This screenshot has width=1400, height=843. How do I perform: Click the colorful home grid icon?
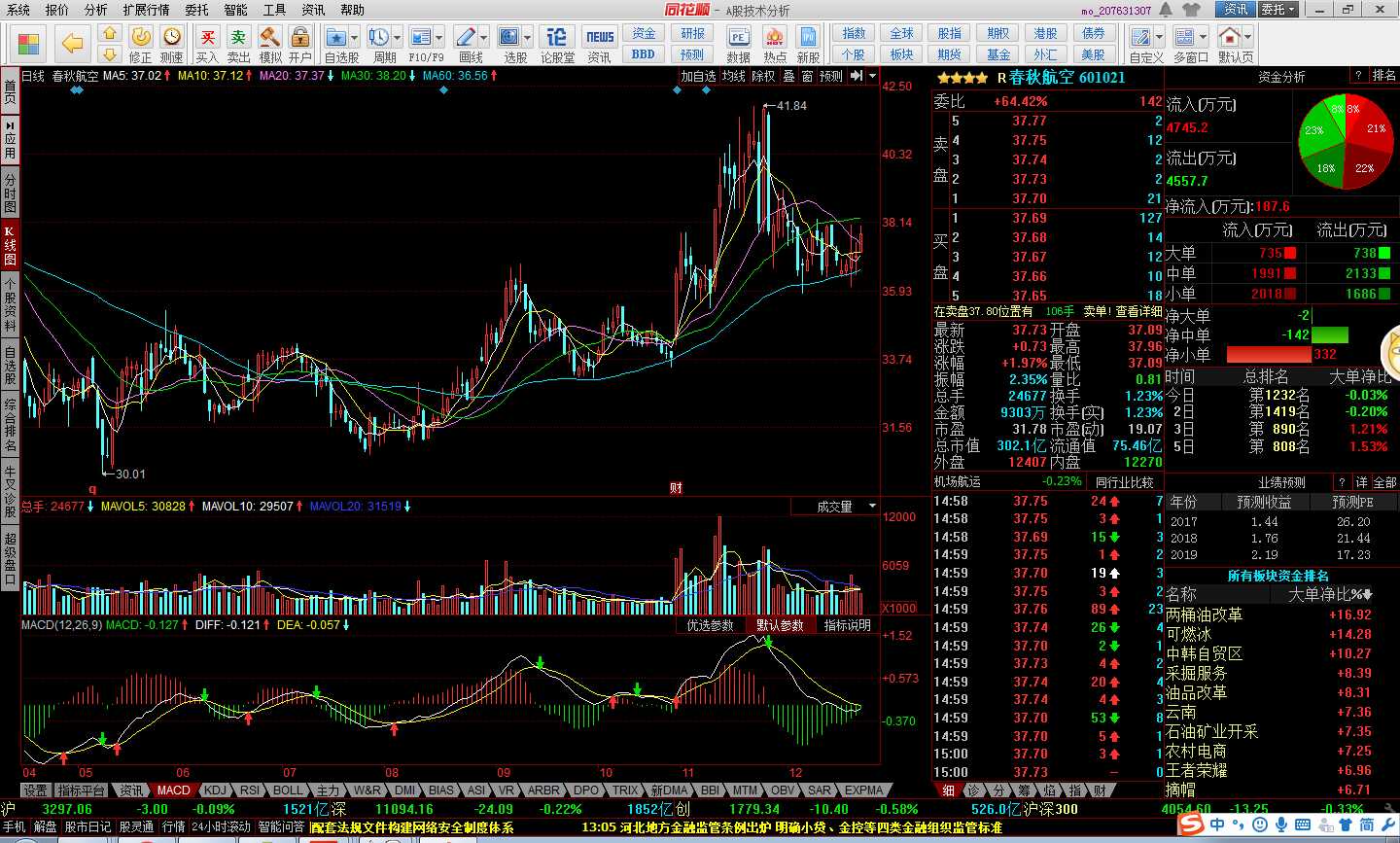pyautogui.click(x=30, y=43)
